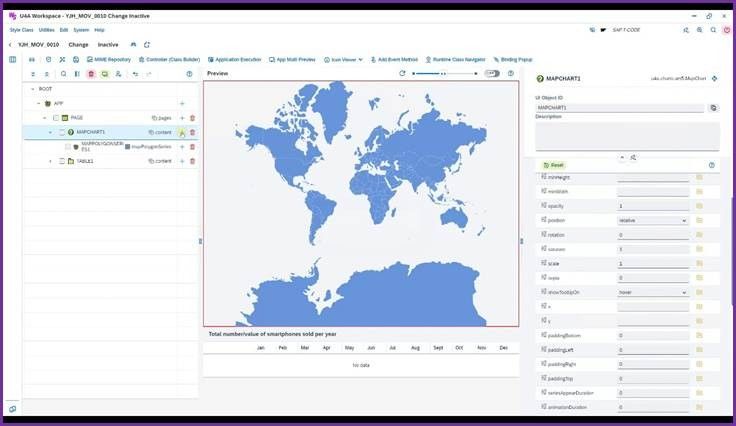Click Add Event Method
736x426 pixels.
point(394,60)
